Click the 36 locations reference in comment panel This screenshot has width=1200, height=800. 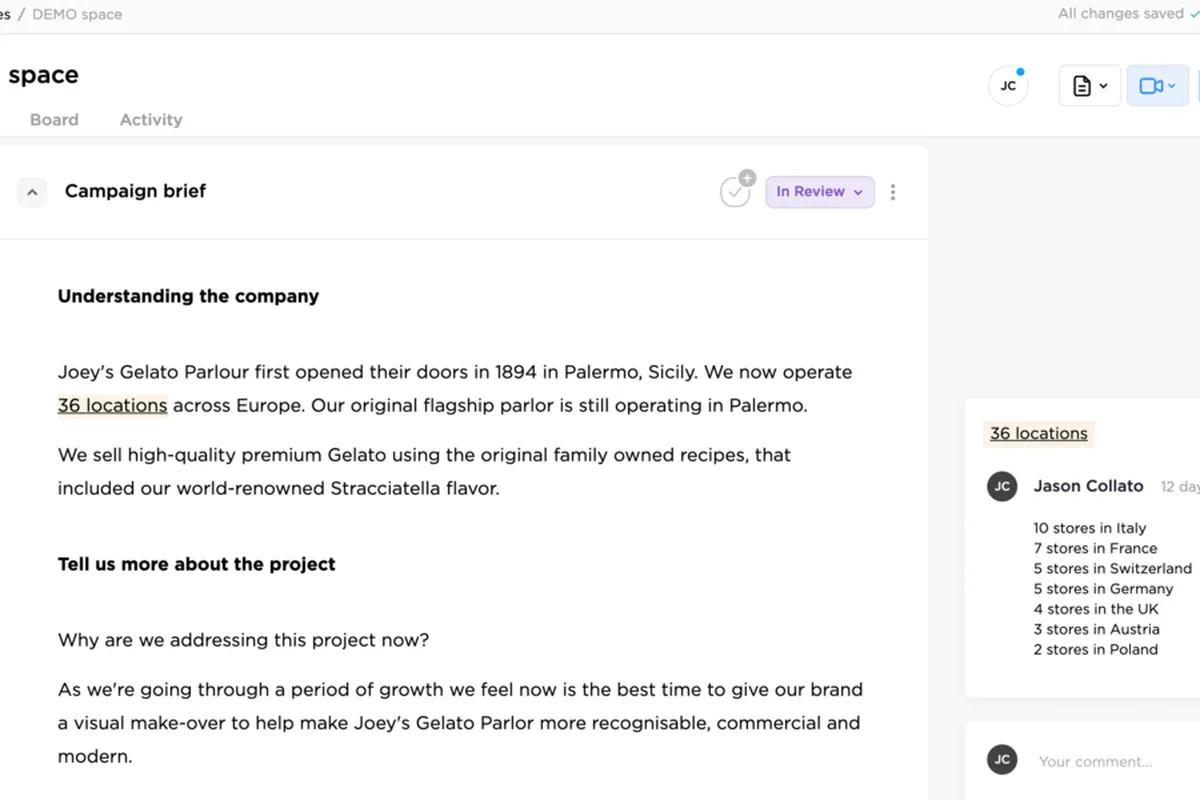pyautogui.click(x=1038, y=434)
